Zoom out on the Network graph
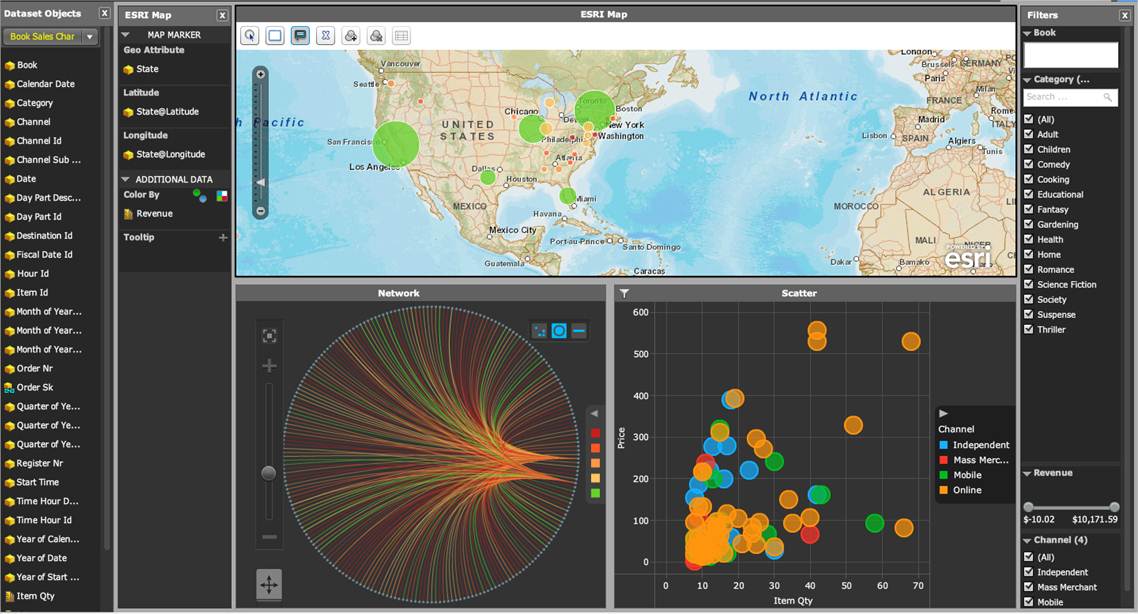This screenshot has width=1138, height=614. pos(269,537)
